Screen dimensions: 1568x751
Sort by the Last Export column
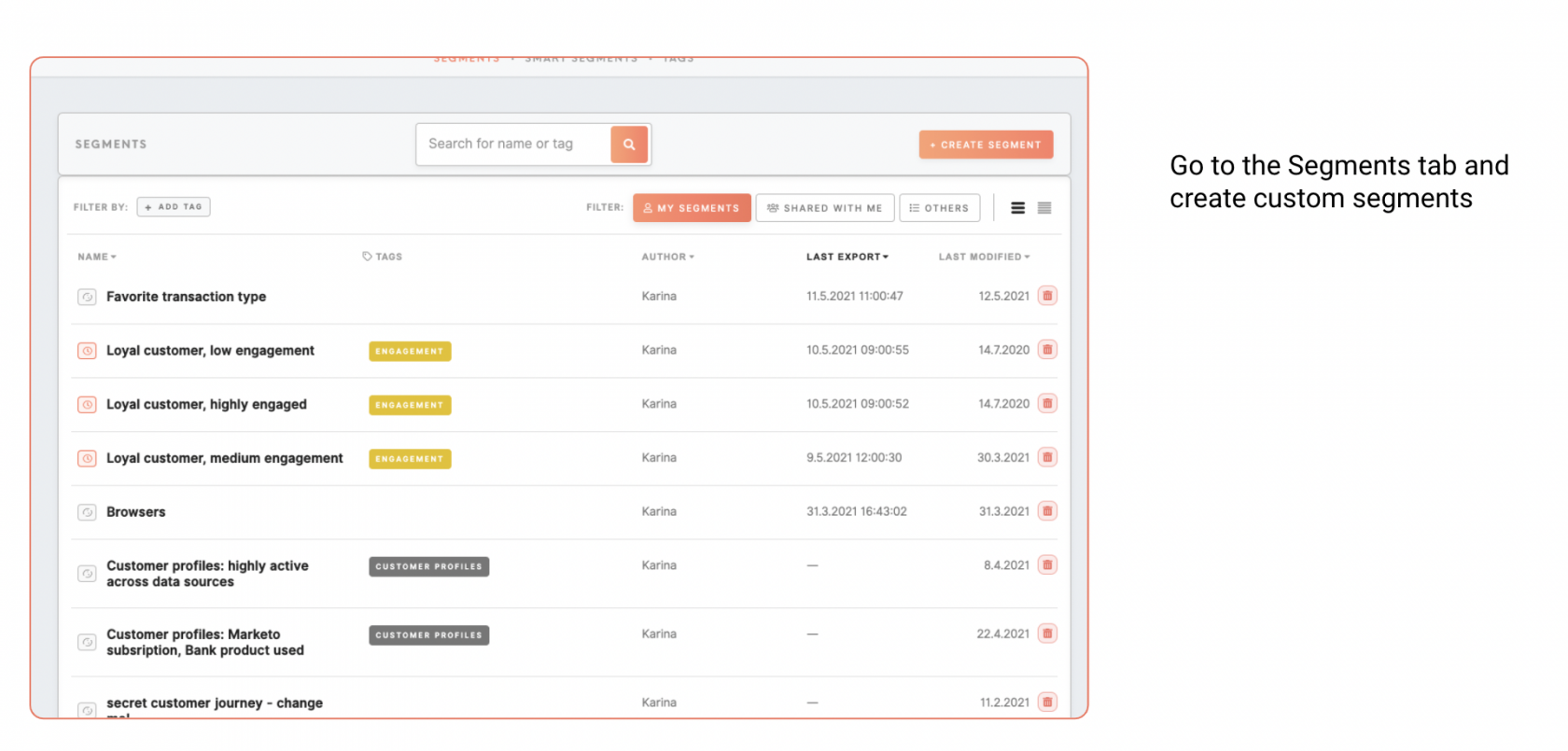[x=847, y=257]
